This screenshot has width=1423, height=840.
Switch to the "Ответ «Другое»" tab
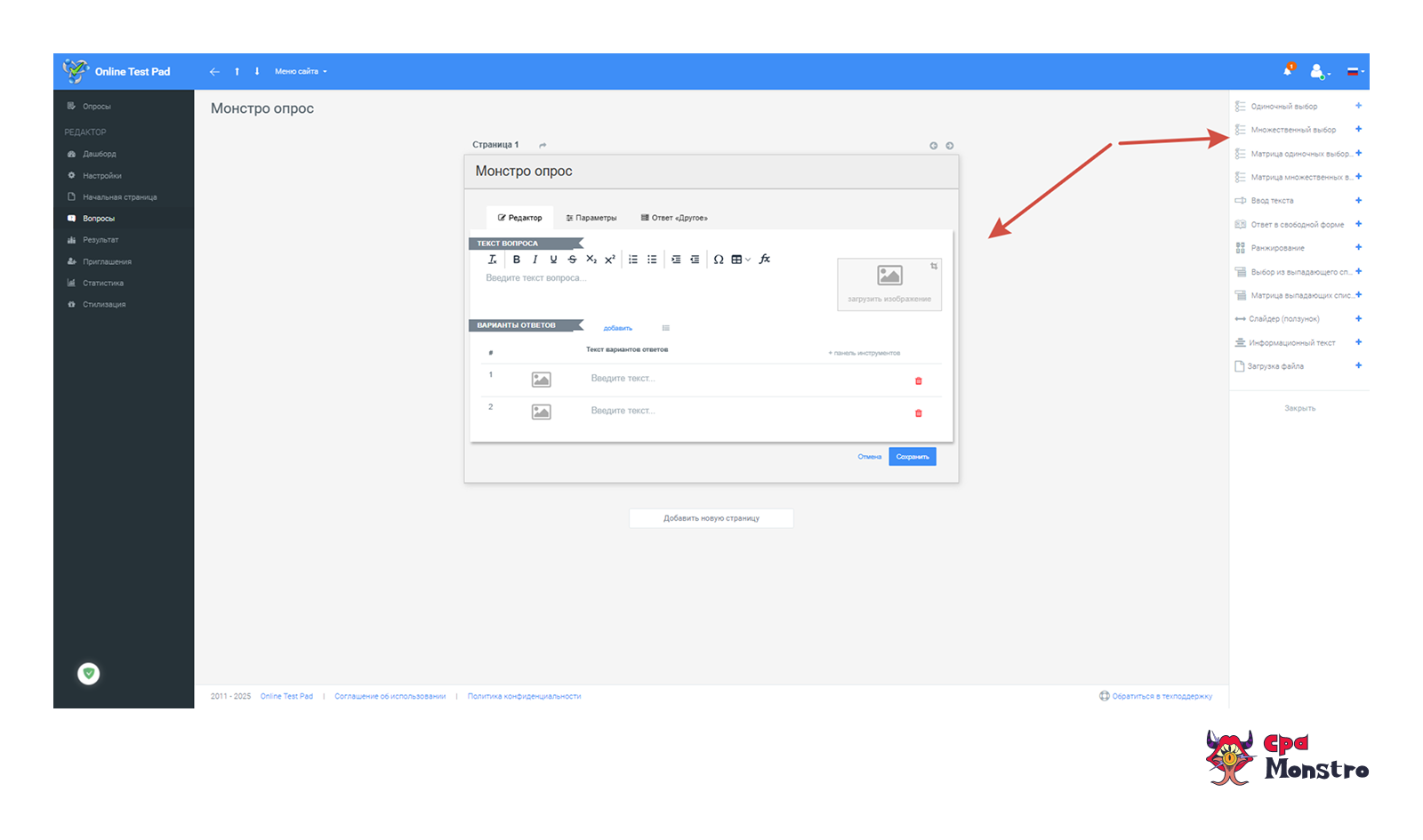pyautogui.click(x=674, y=218)
